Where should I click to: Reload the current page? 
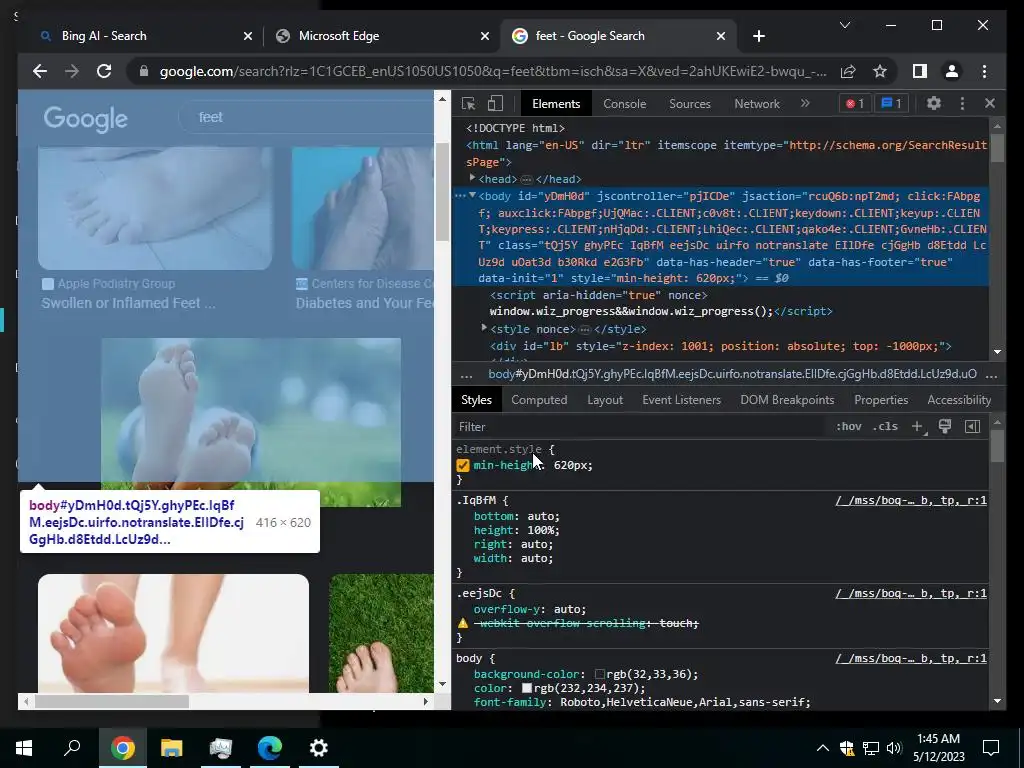tap(104, 71)
